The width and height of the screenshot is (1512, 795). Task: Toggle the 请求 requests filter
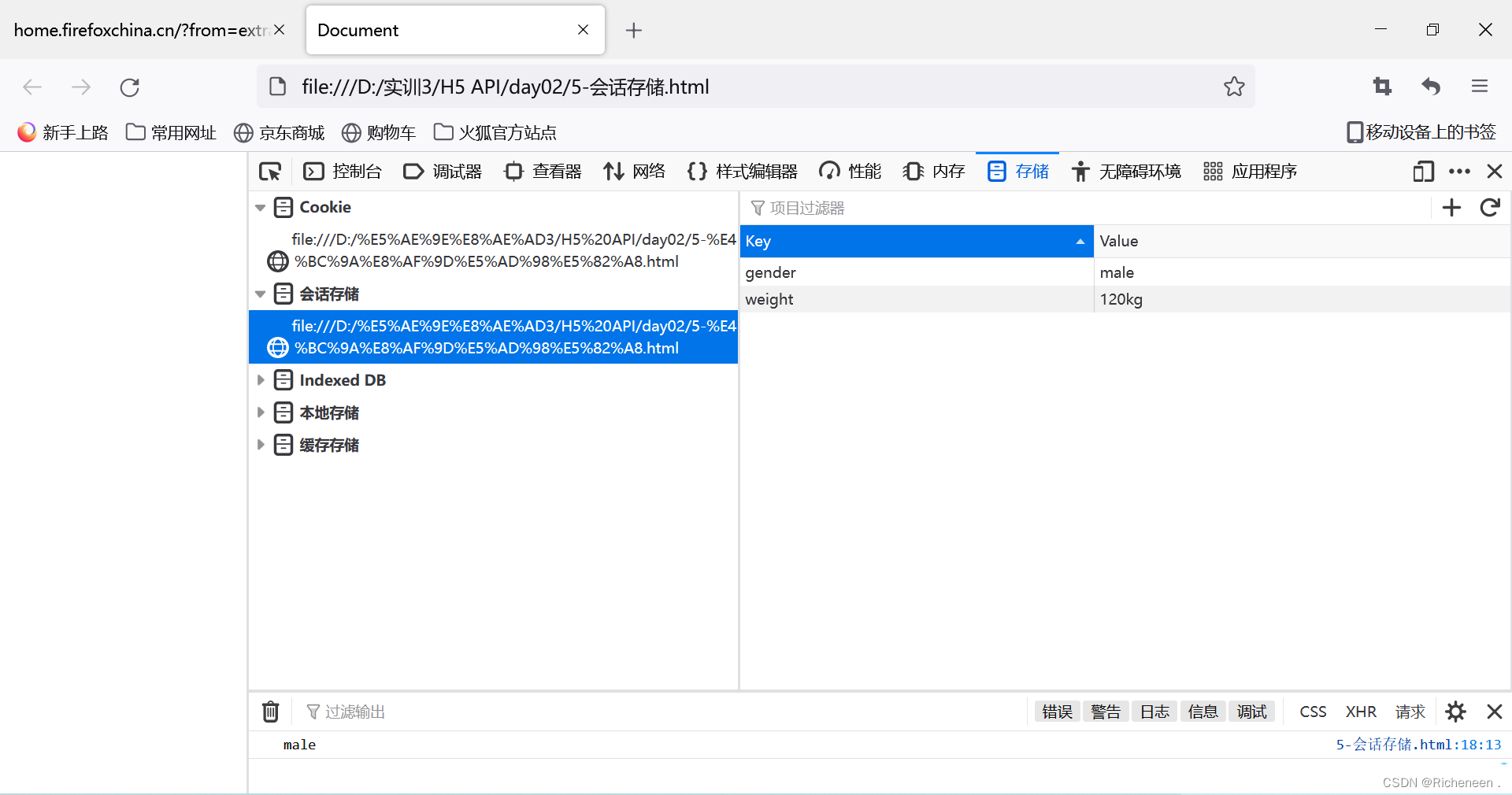click(1410, 712)
